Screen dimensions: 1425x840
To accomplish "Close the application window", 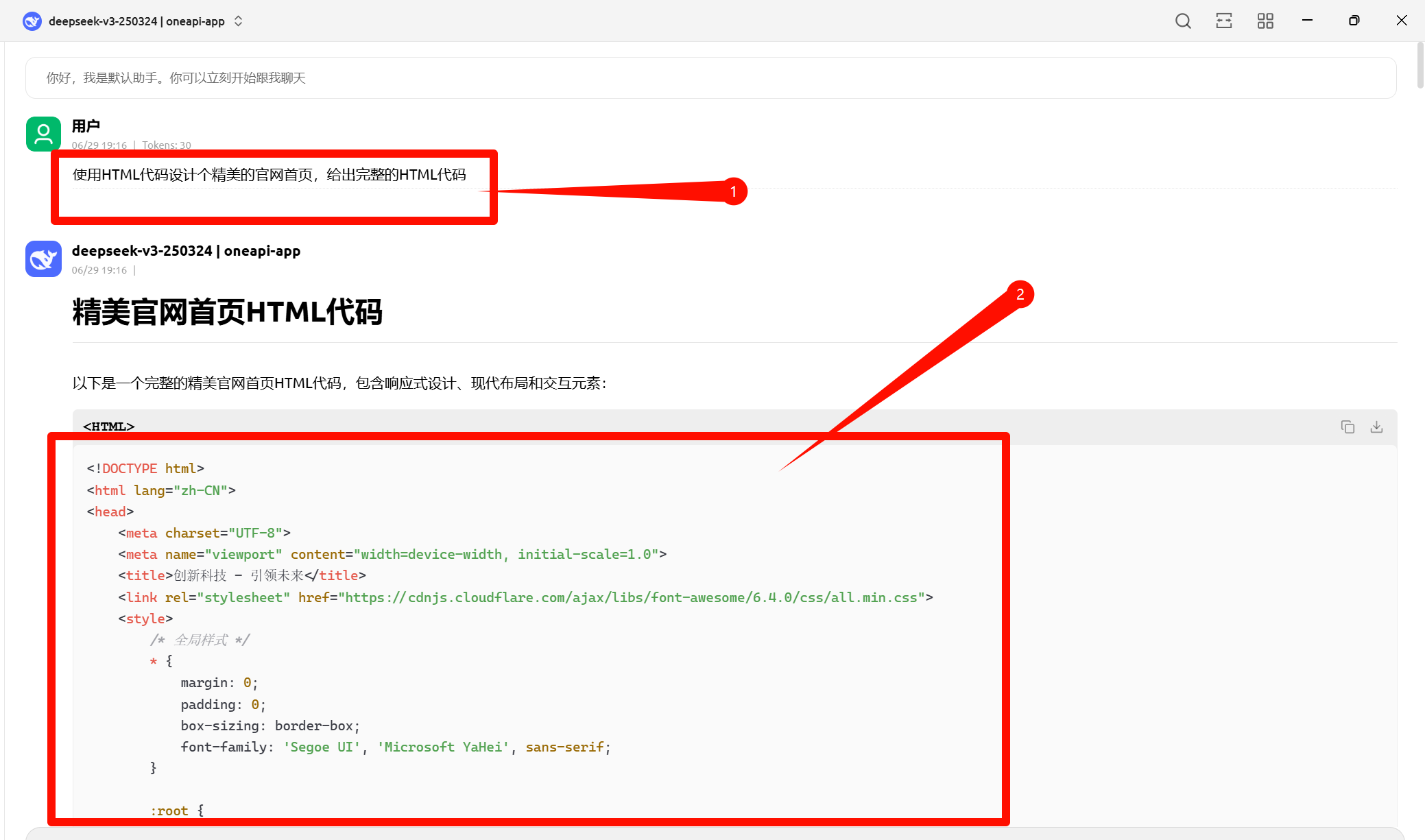I will coord(1402,21).
